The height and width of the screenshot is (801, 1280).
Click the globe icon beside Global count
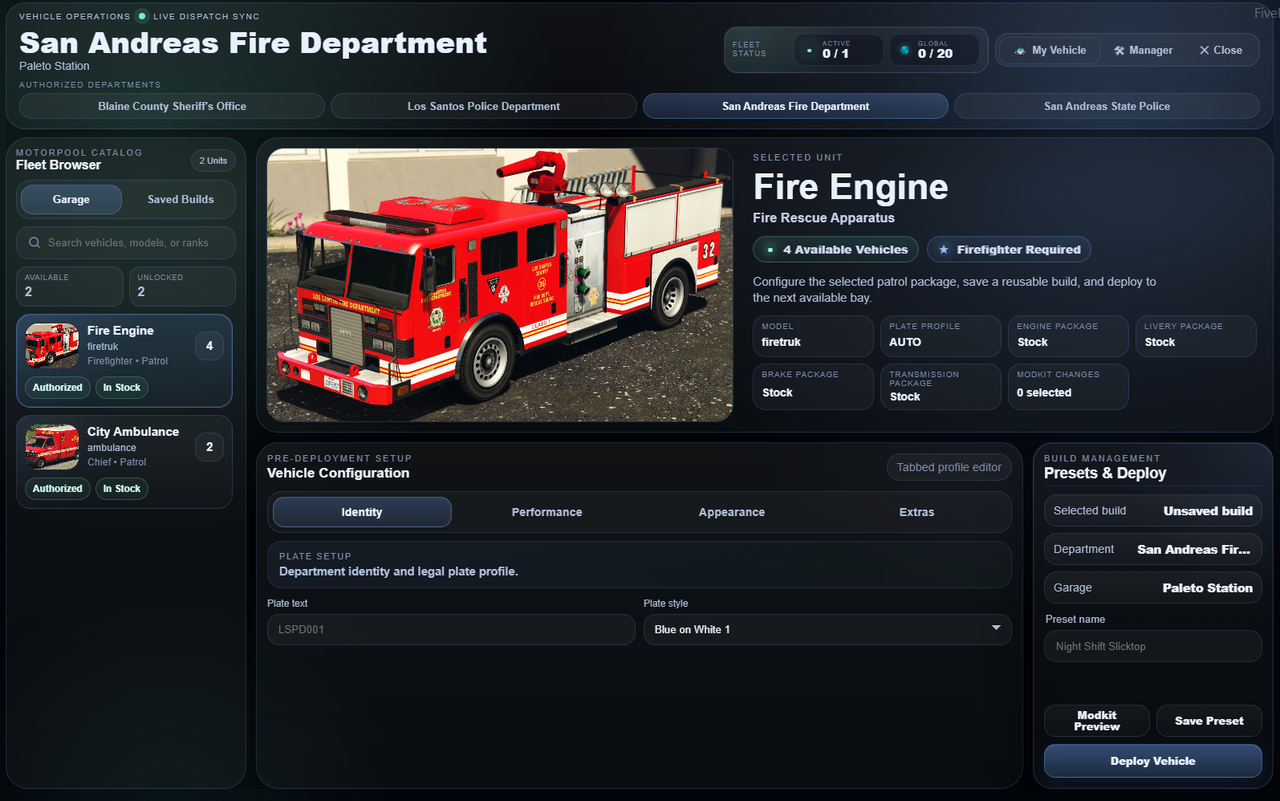pyautogui.click(x=905, y=50)
